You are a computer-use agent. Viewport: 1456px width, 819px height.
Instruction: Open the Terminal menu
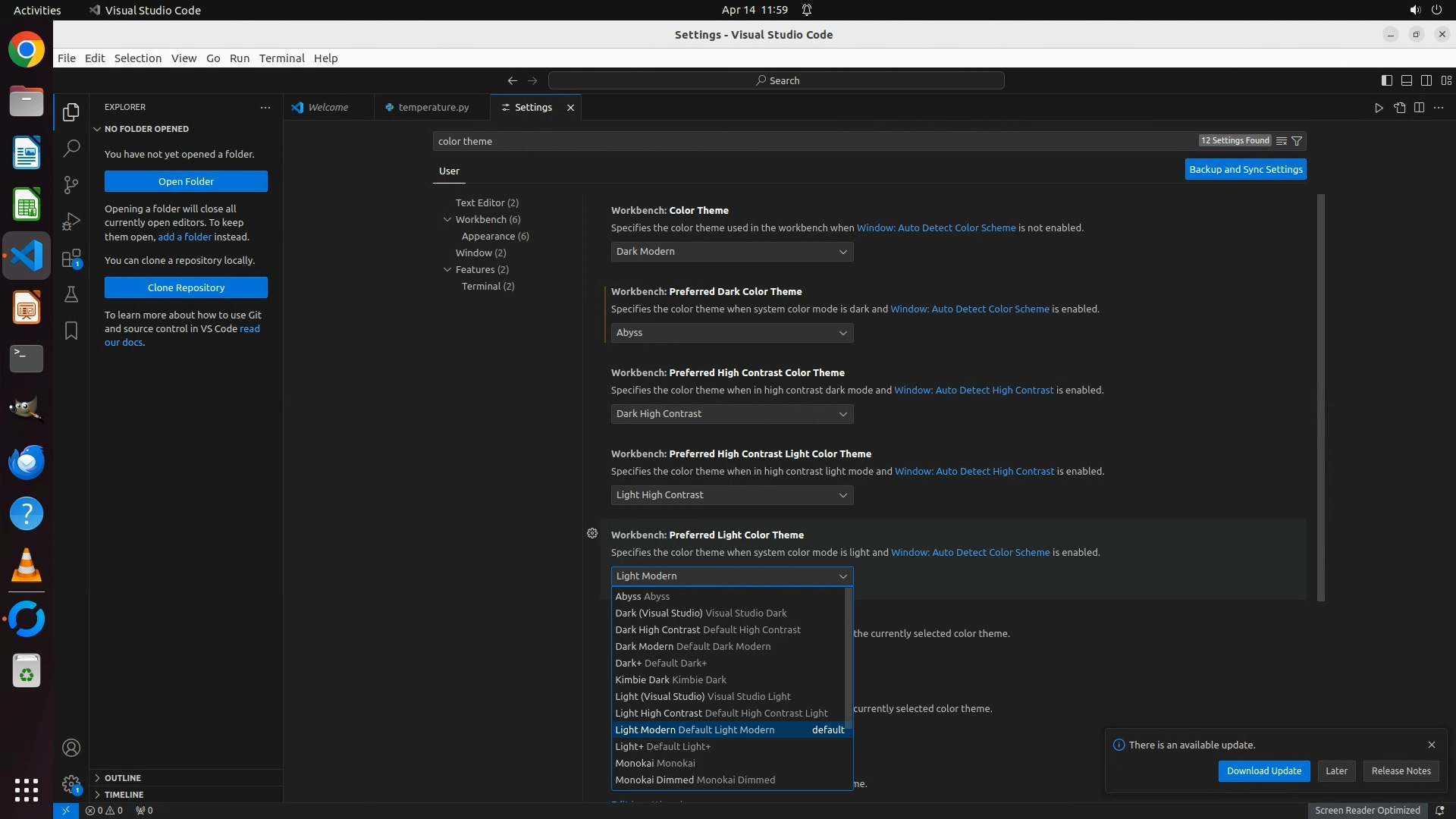281,58
